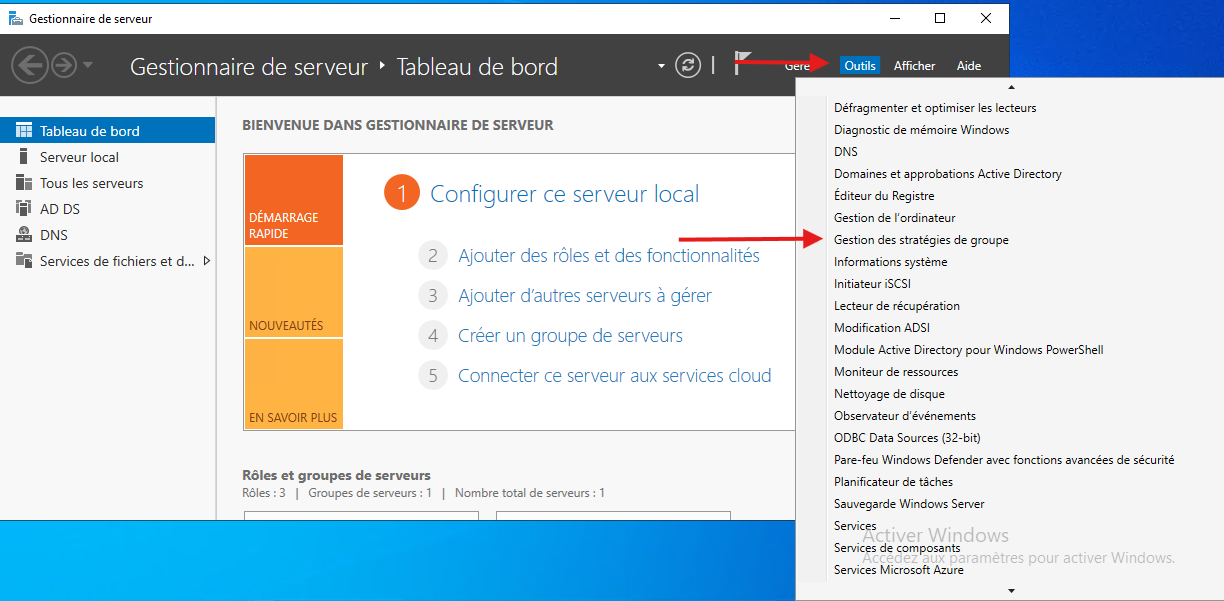Choose Services in the Outils menu
Screen dimensions: 1224x601
click(855, 526)
